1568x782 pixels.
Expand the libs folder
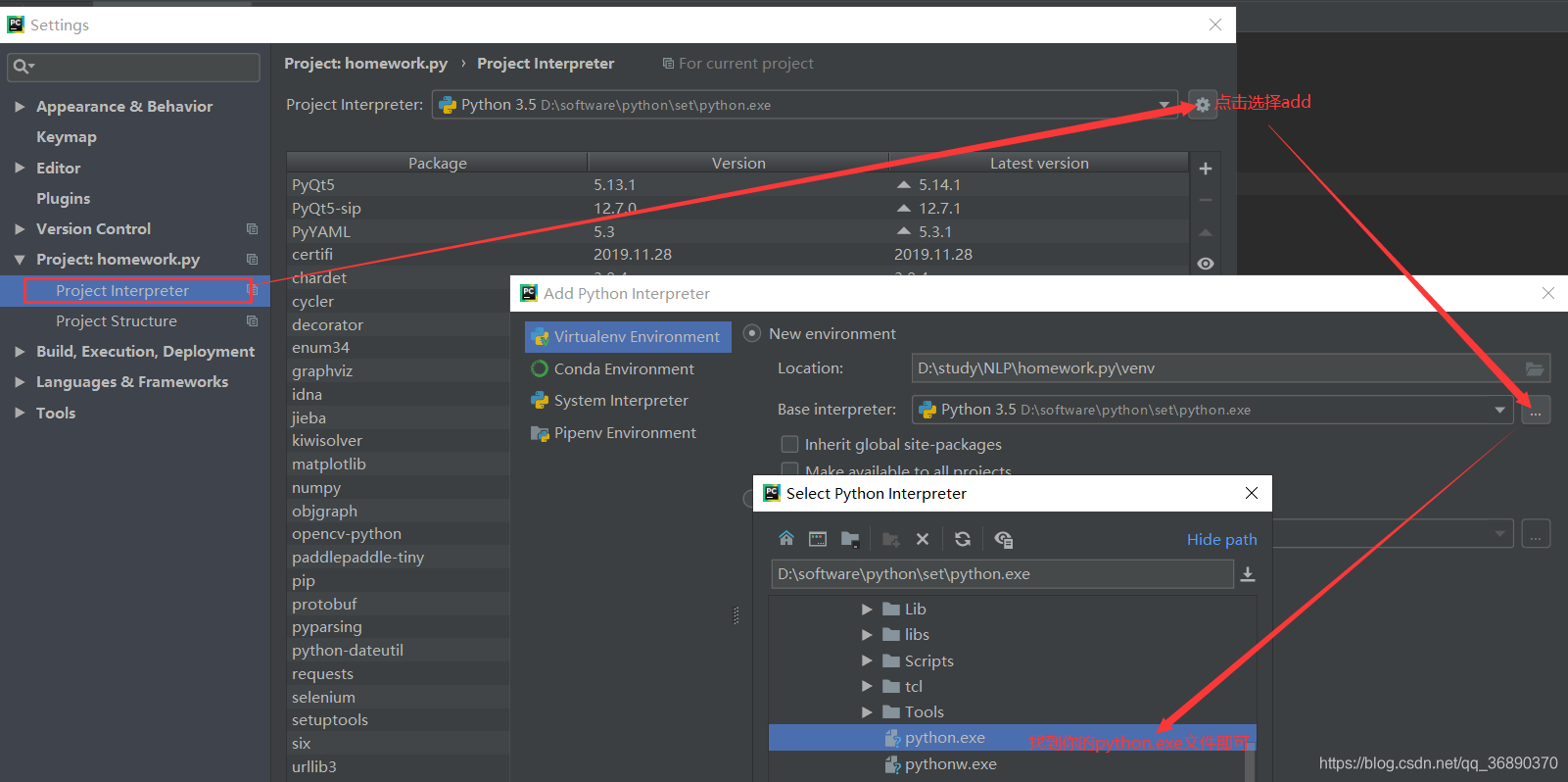[x=867, y=634]
